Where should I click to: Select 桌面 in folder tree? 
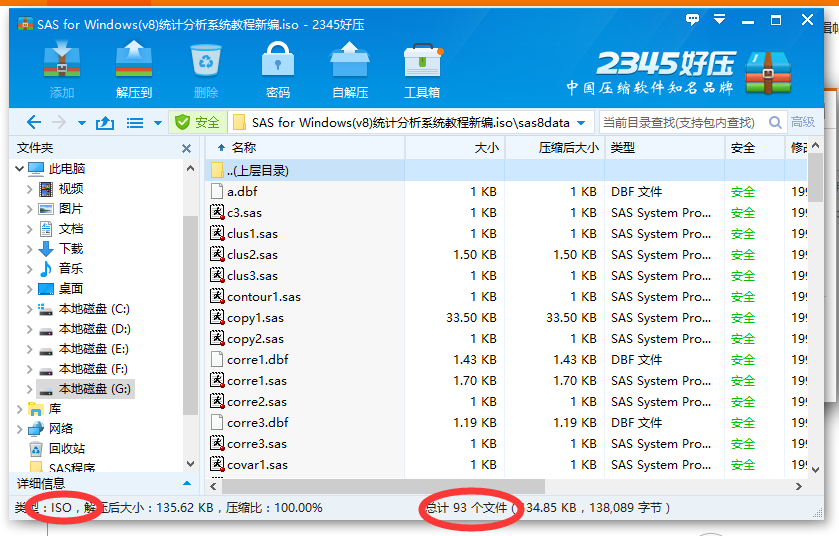coord(71,289)
